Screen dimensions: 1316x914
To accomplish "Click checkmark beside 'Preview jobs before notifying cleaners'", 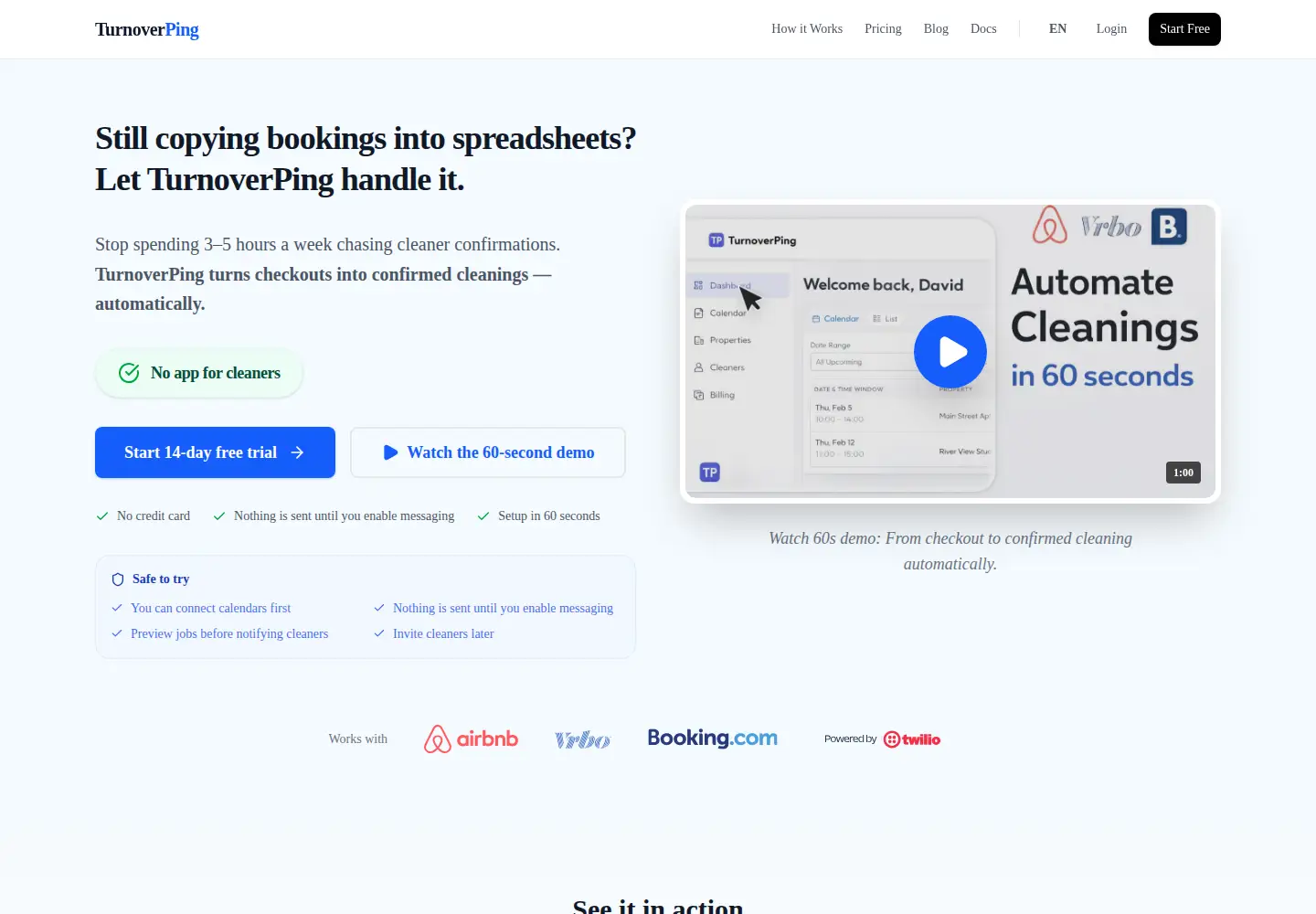I will (117, 633).
